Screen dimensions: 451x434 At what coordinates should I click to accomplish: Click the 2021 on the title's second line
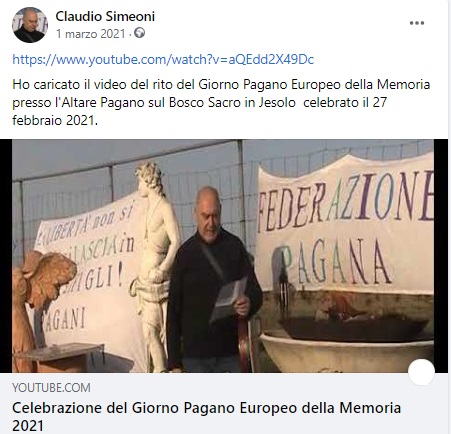tap(28, 426)
